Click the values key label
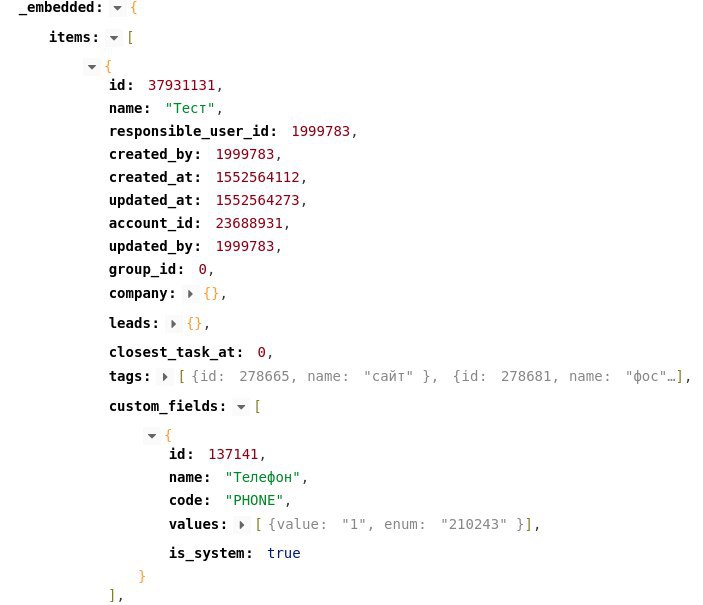Screen dimensions: 703x605 pos(198,524)
